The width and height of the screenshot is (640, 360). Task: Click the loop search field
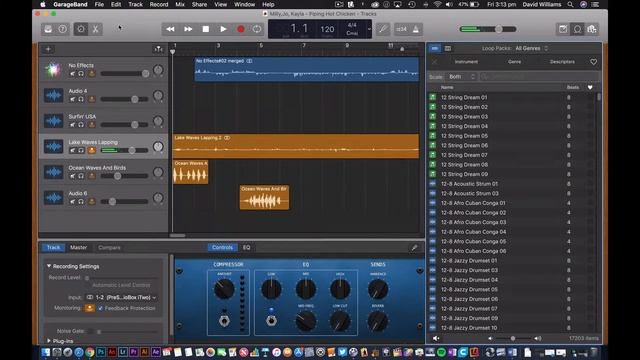(x=539, y=77)
